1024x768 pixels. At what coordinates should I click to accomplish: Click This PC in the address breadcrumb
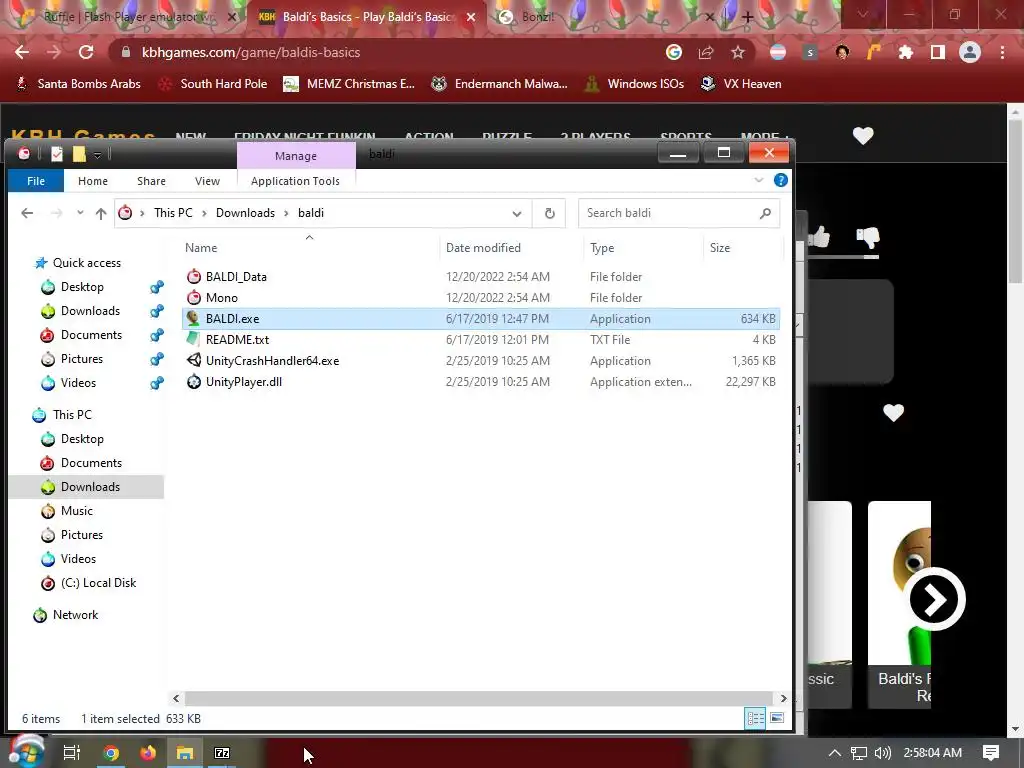click(173, 213)
